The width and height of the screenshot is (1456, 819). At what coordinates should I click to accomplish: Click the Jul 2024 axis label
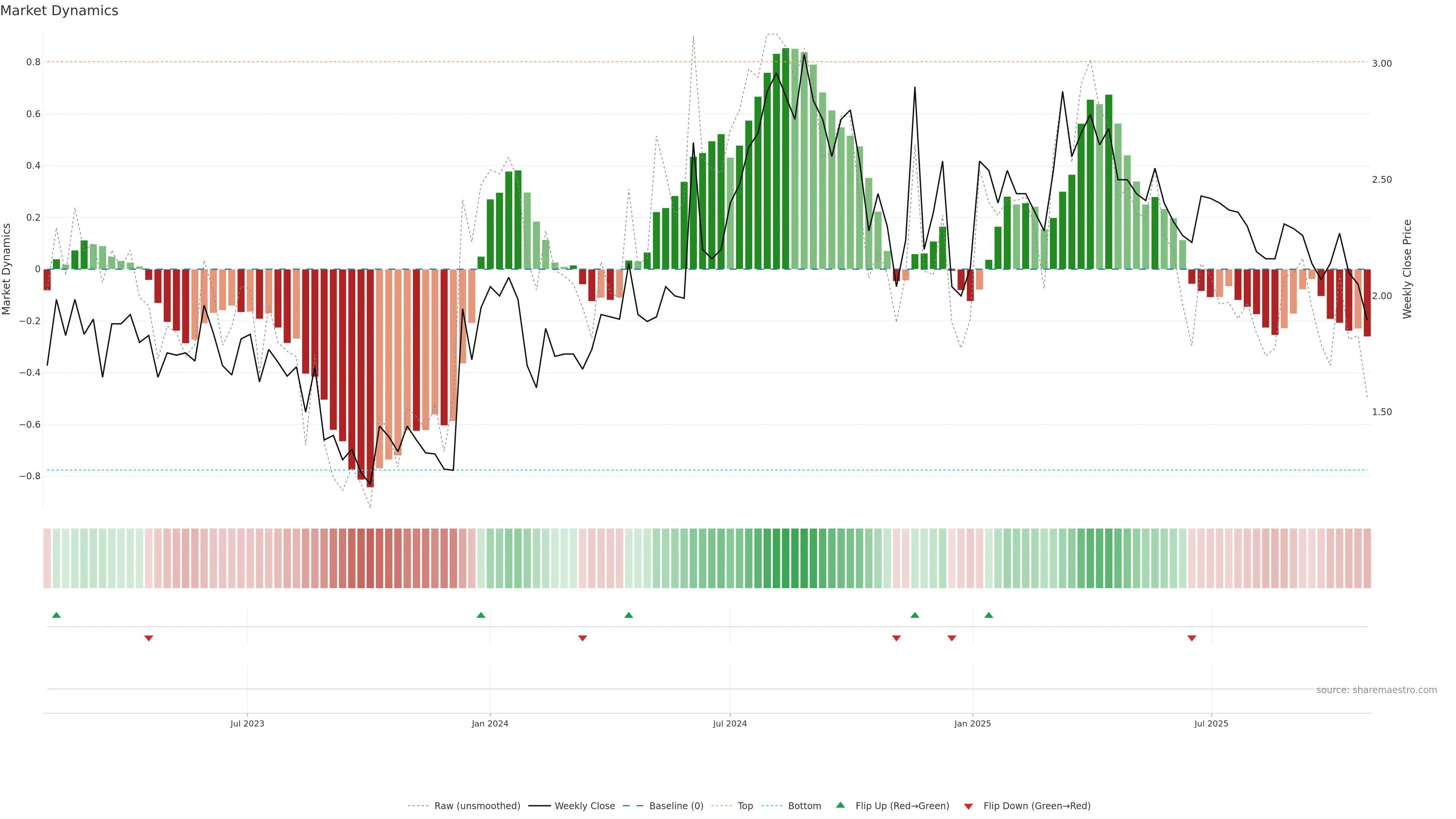click(730, 723)
